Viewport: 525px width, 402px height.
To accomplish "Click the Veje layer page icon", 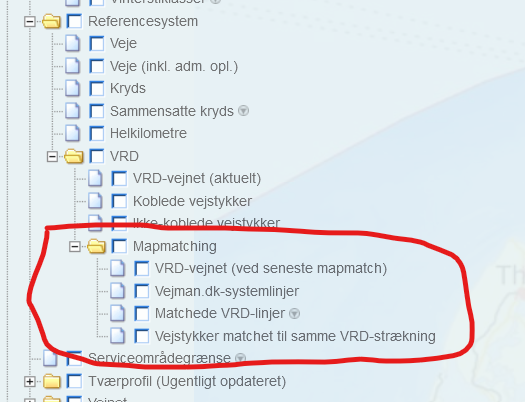I will tap(73, 44).
